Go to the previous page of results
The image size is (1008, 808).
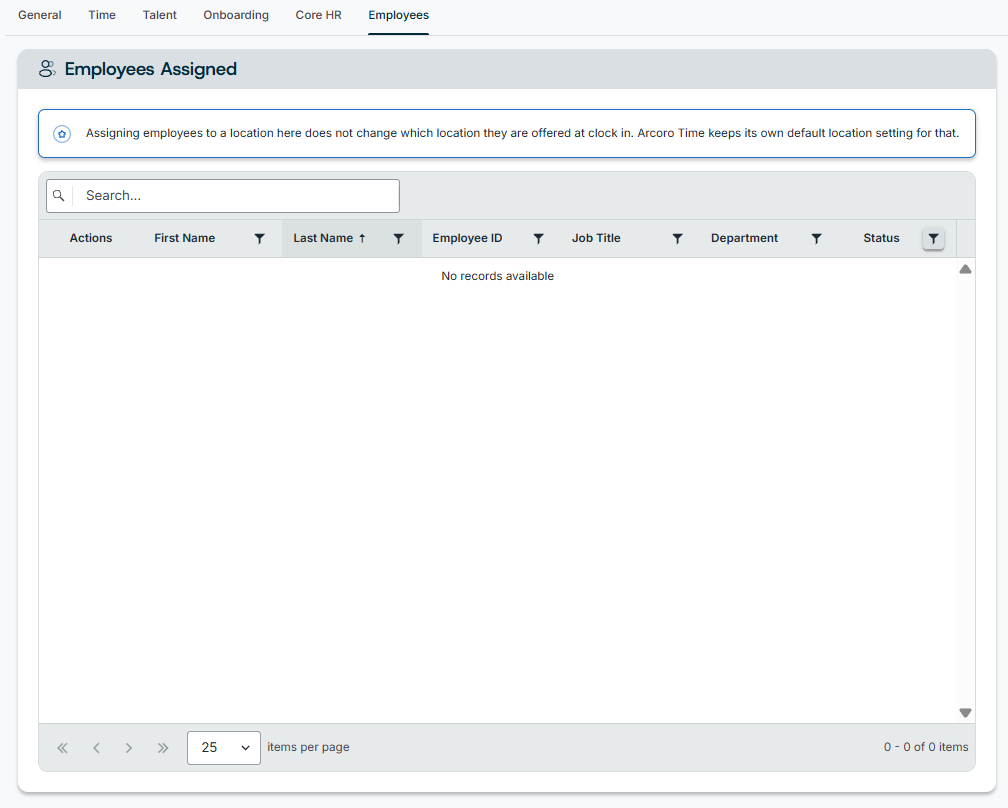[x=96, y=748]
